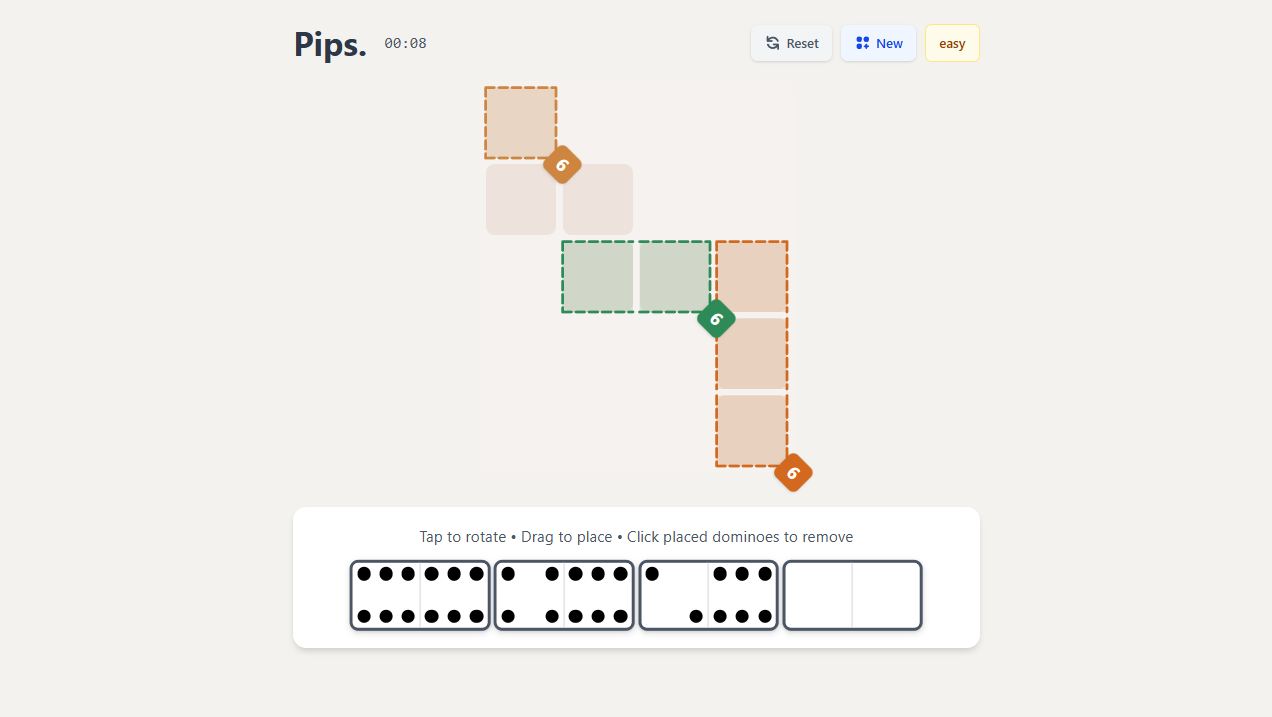Select the middle cell of the orange column
The width and height of the screenshot is (1272, 717).
point(752,353)
